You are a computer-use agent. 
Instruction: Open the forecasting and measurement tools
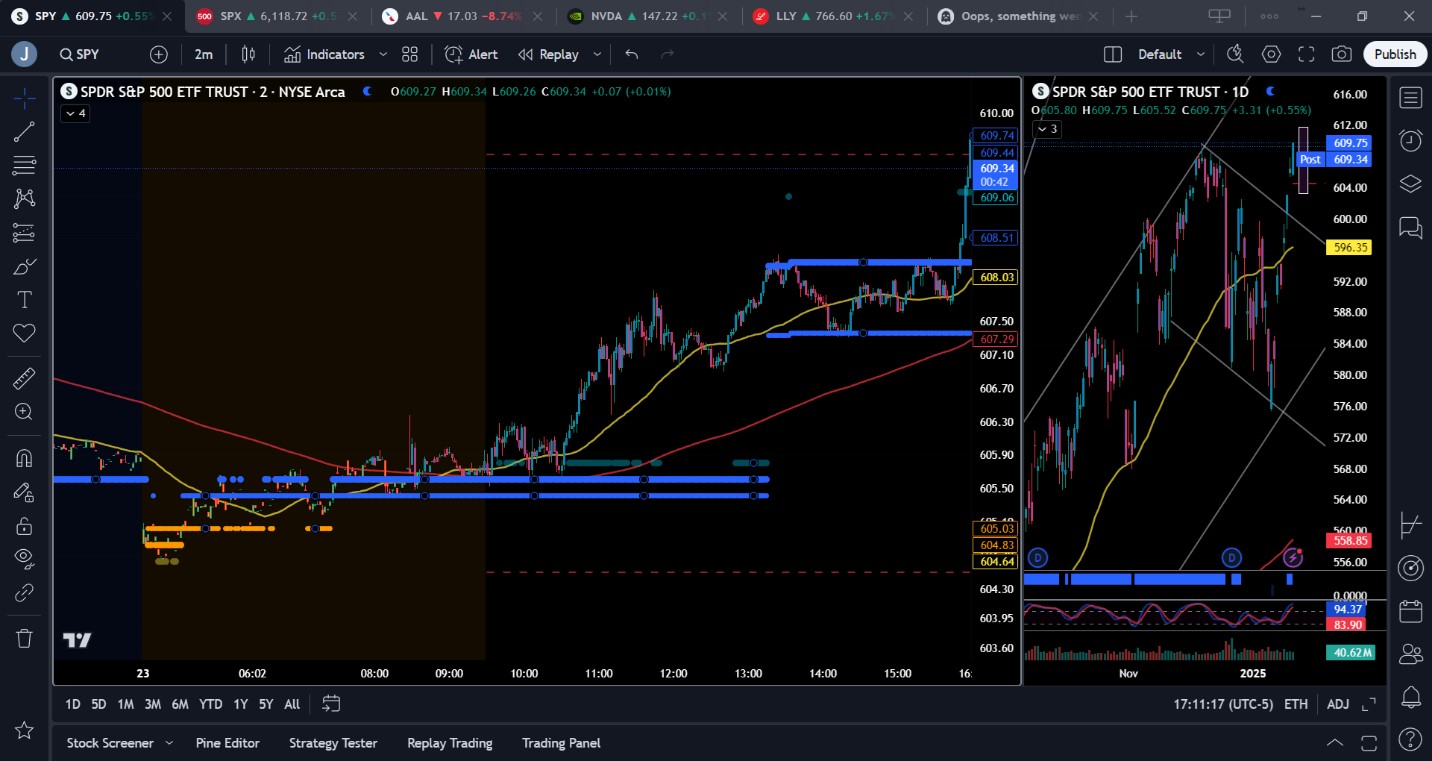click(25, 233)
